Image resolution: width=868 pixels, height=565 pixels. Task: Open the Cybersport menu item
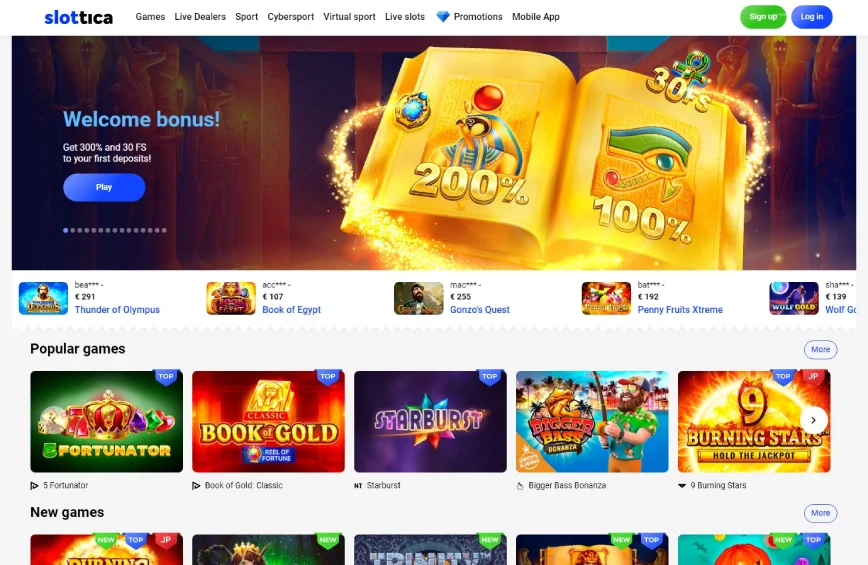tap(291, 17)
